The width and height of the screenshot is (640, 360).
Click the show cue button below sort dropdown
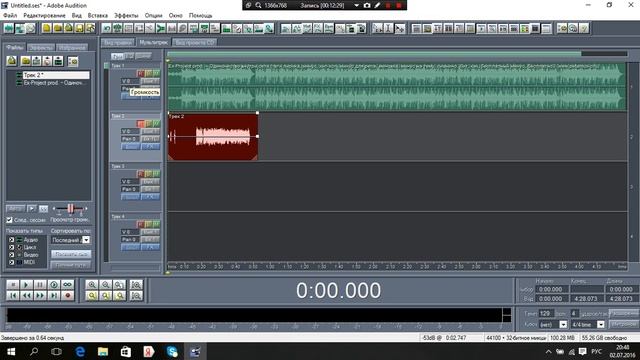71,254
